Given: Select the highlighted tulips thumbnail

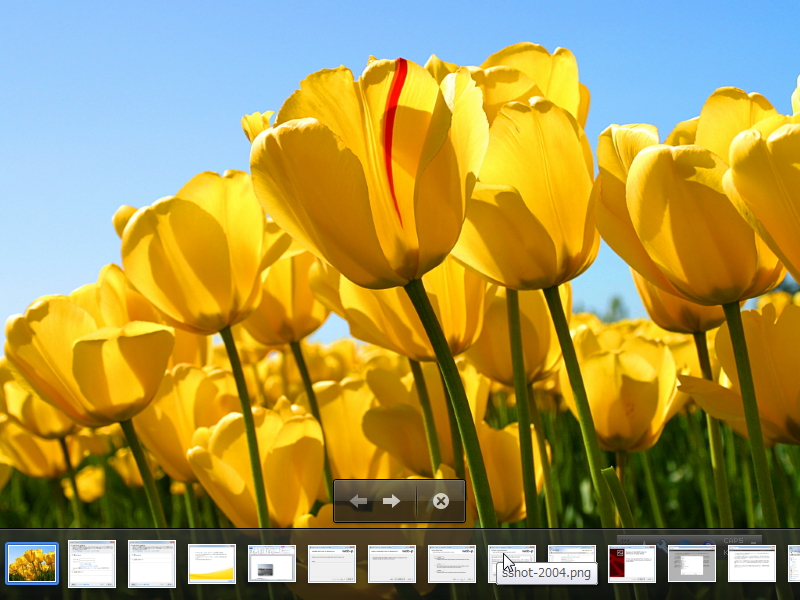Looking at the screenshot, I should pyautogui.click(x=32, y=563).
